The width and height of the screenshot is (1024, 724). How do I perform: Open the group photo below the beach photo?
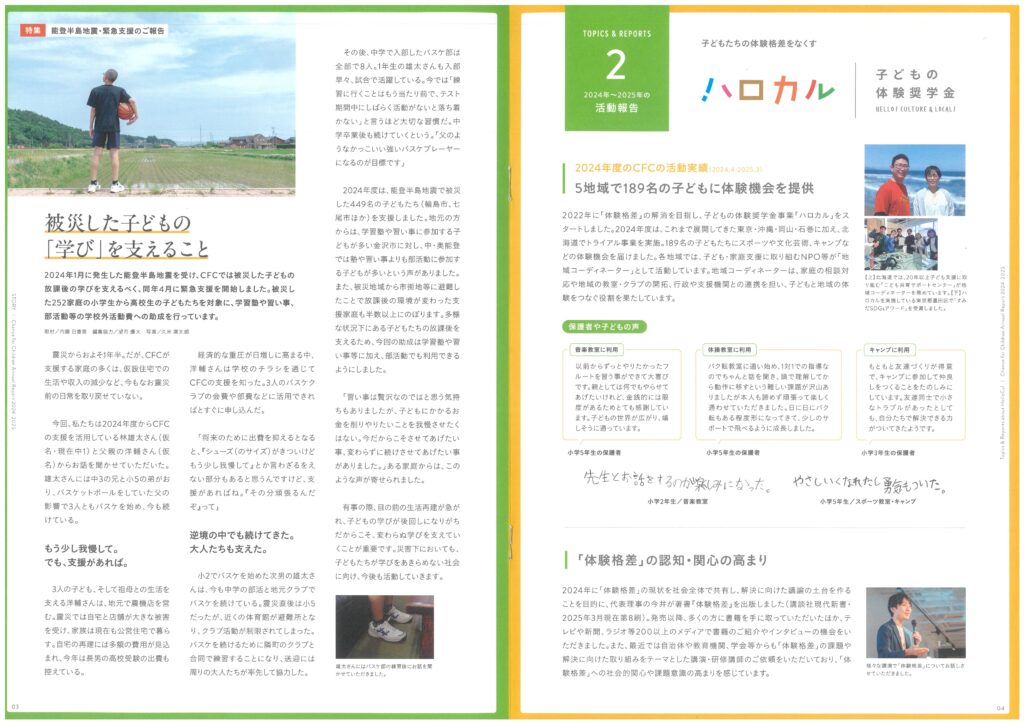click(901, 244)
